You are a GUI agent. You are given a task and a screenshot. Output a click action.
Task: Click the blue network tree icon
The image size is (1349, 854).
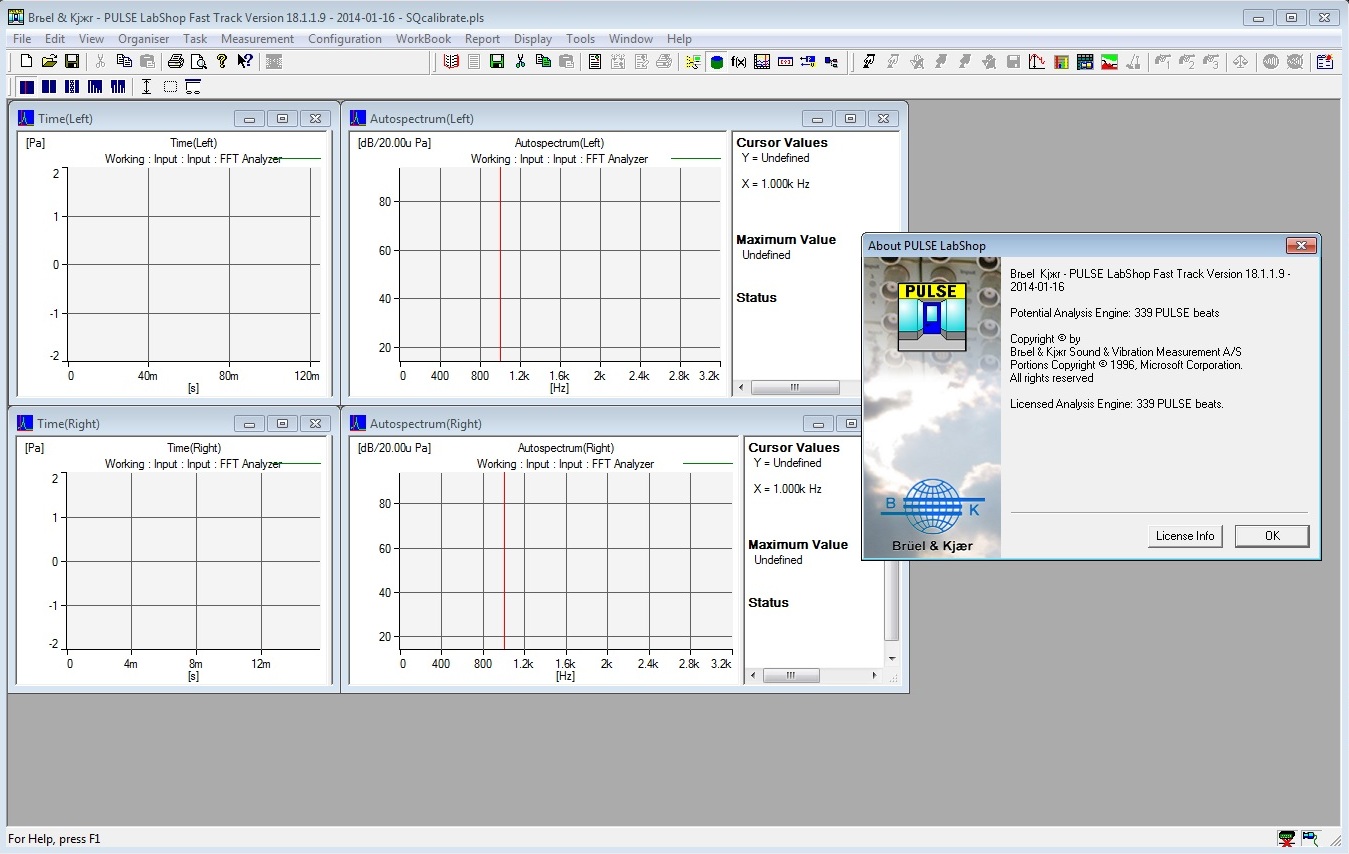[x=831, y=62]
